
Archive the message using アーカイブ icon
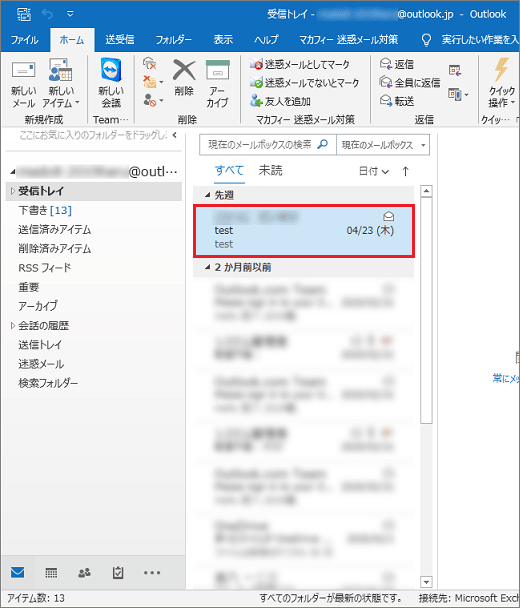click(x=218, y=83)
